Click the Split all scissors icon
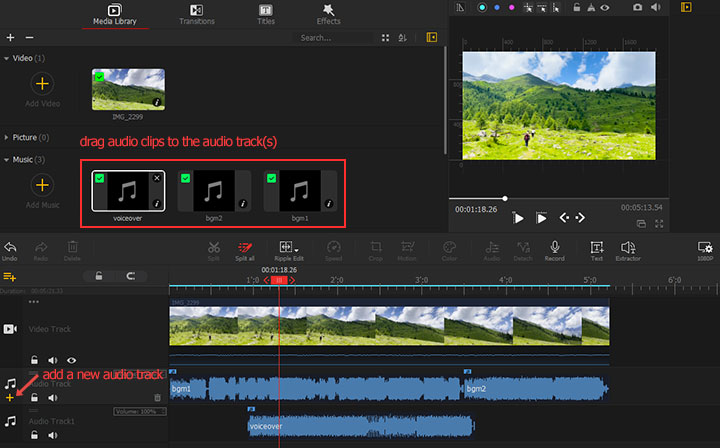The width and height of the screenshot is (720, 448). 244,247
